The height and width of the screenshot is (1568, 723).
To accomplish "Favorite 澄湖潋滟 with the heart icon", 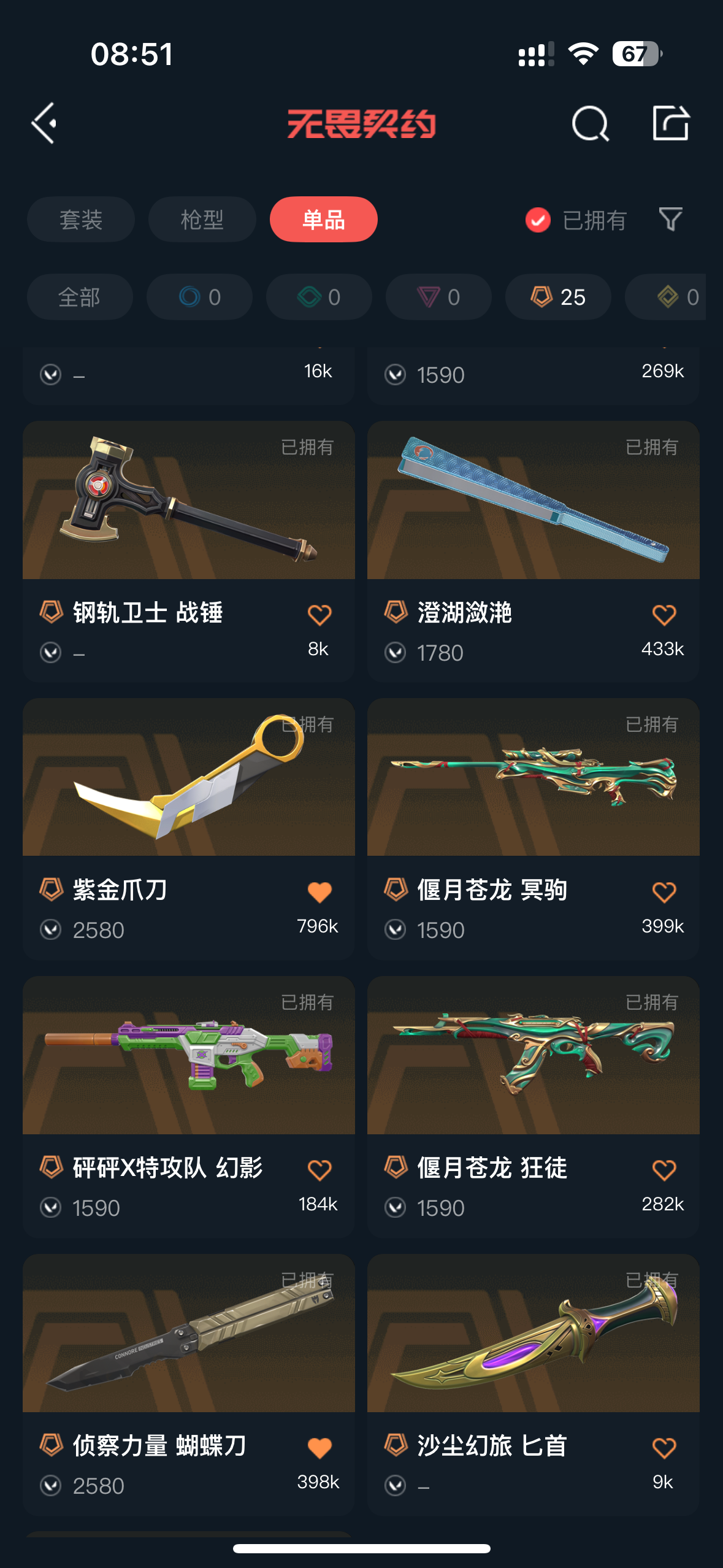I will pyautogui.click(x=664, y=615).
